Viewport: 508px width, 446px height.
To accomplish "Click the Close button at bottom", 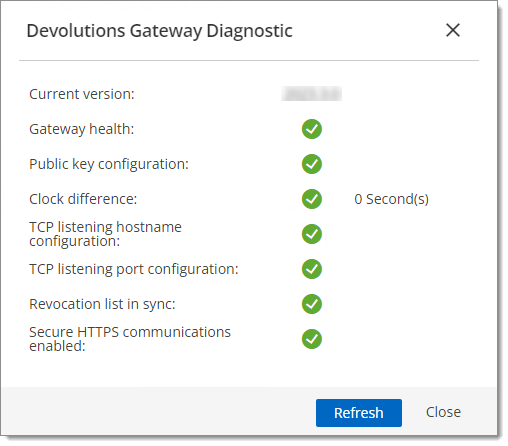I will point(443,412).
